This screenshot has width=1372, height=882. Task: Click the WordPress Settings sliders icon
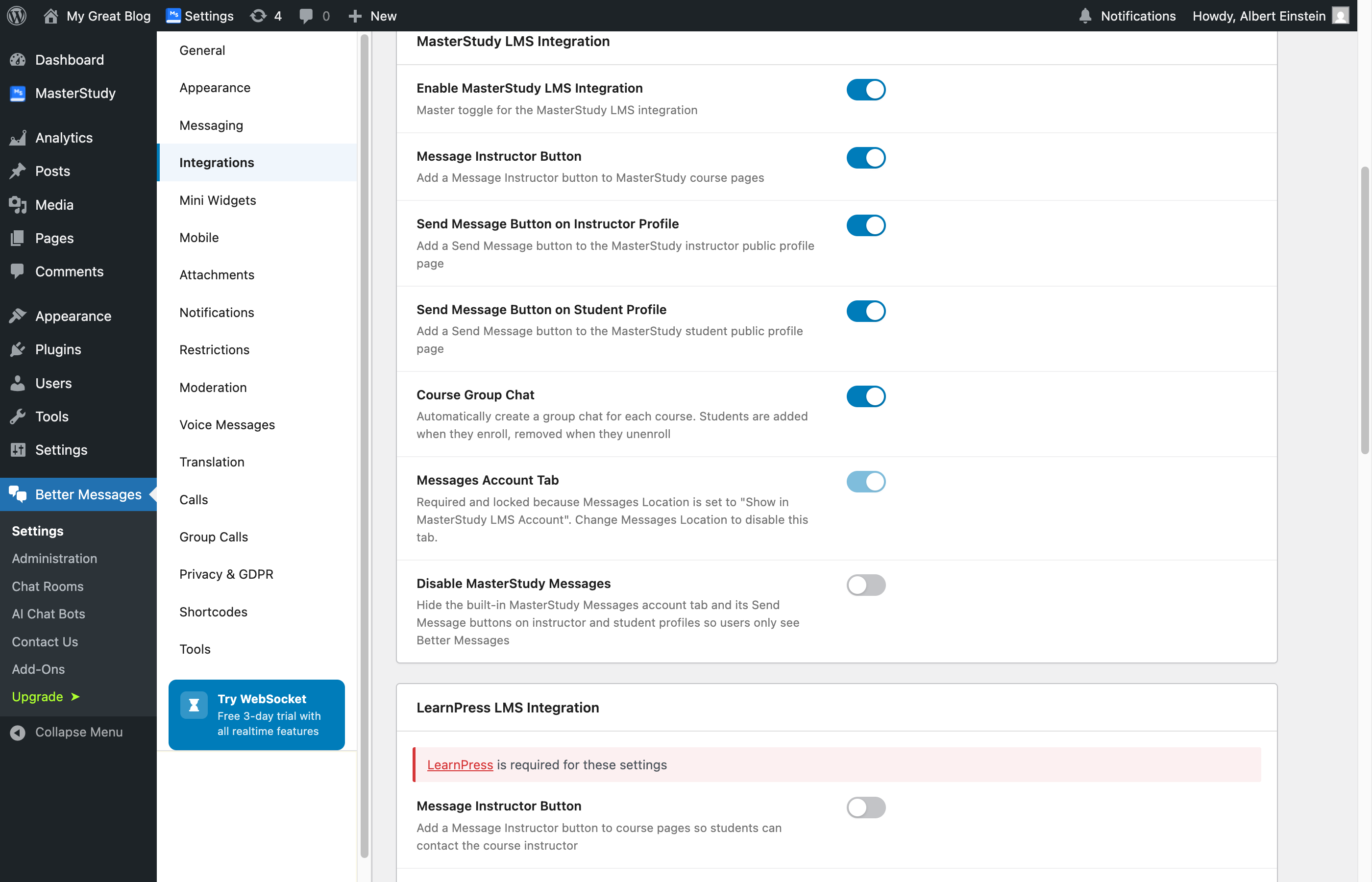(18, 450)
